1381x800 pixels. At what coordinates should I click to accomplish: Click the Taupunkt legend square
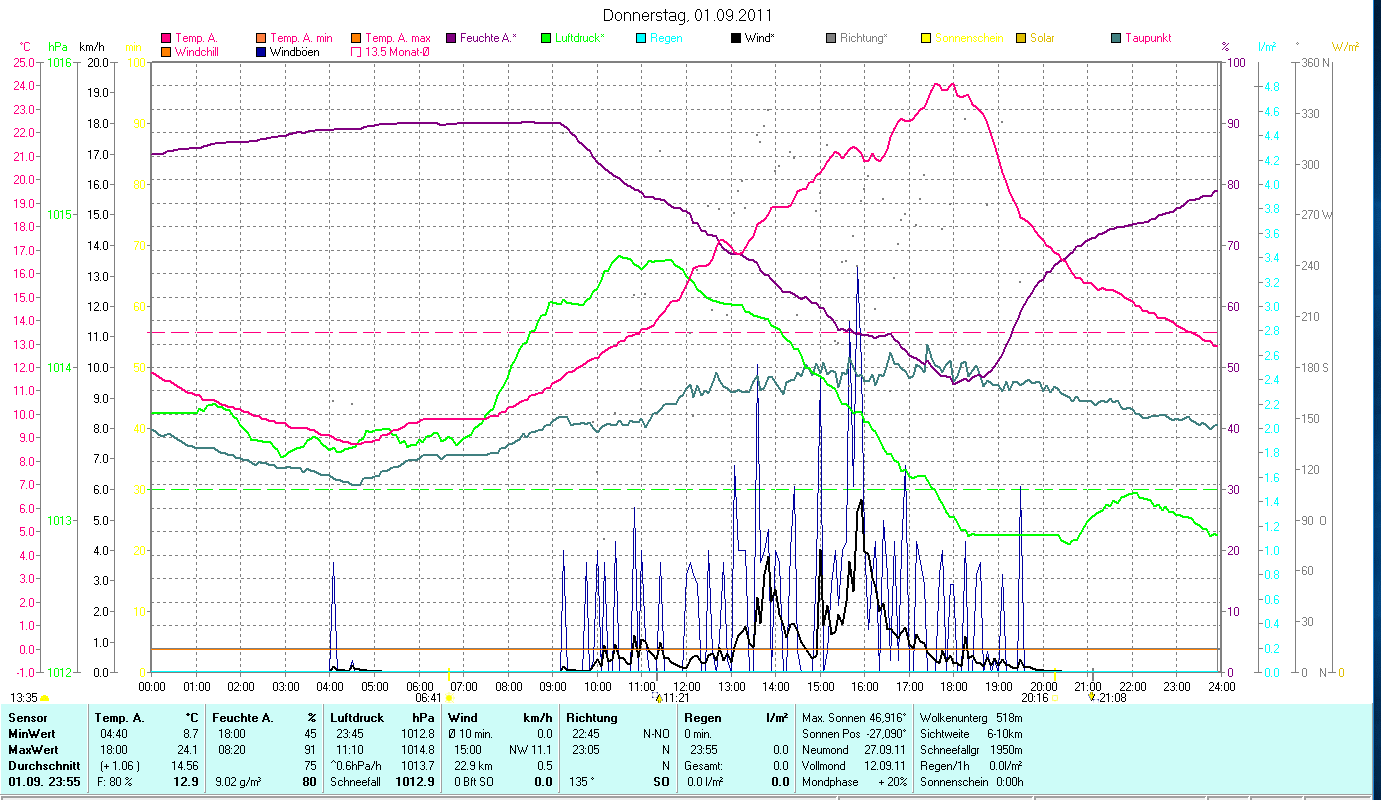pos(1116,39)
